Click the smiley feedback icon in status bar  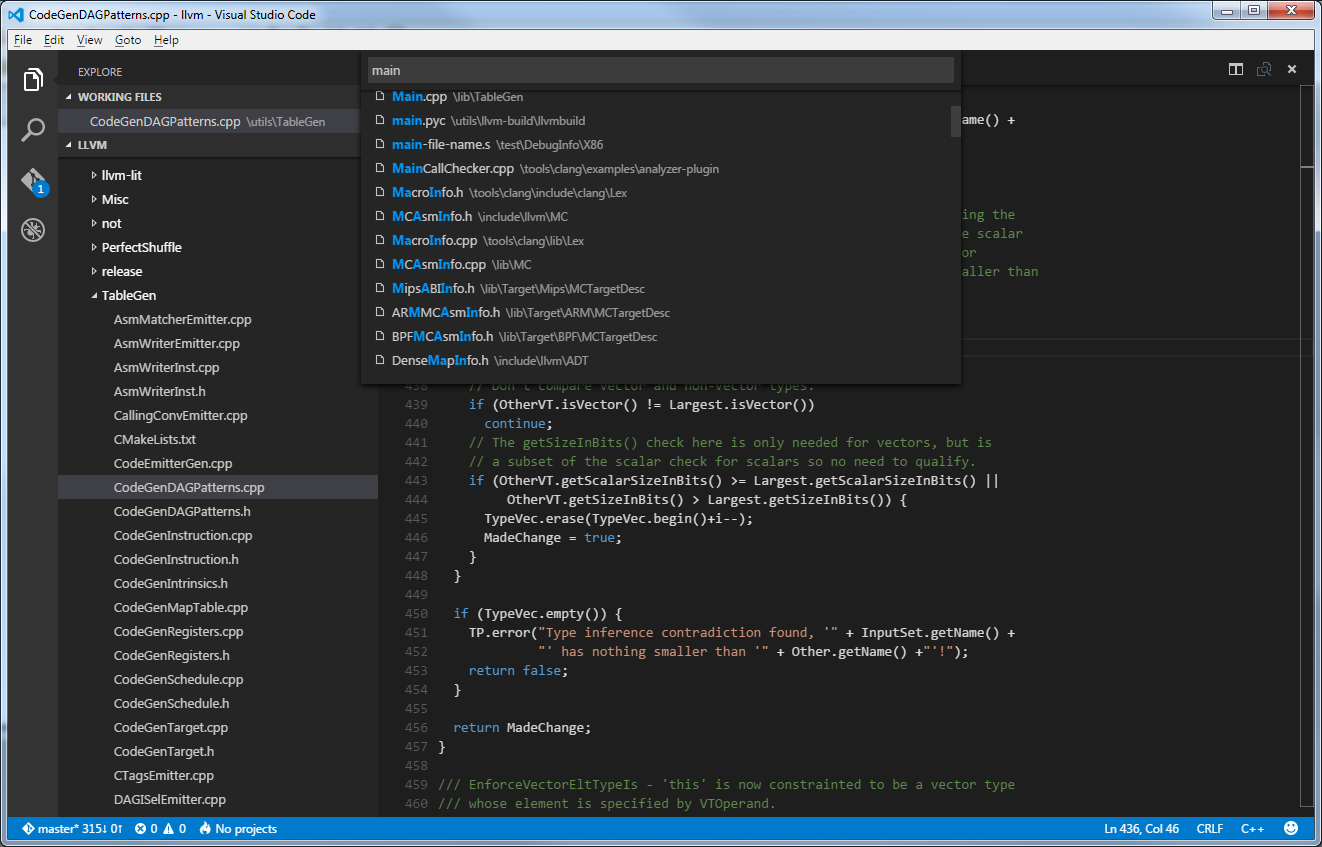click(x=1291, y=828)
